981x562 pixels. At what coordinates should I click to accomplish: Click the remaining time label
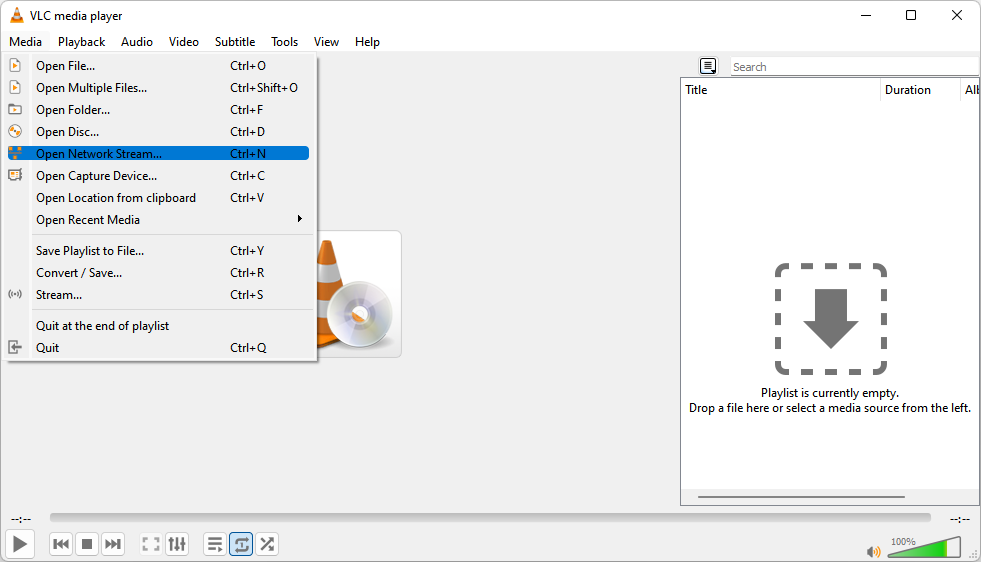tap(960, 519)
